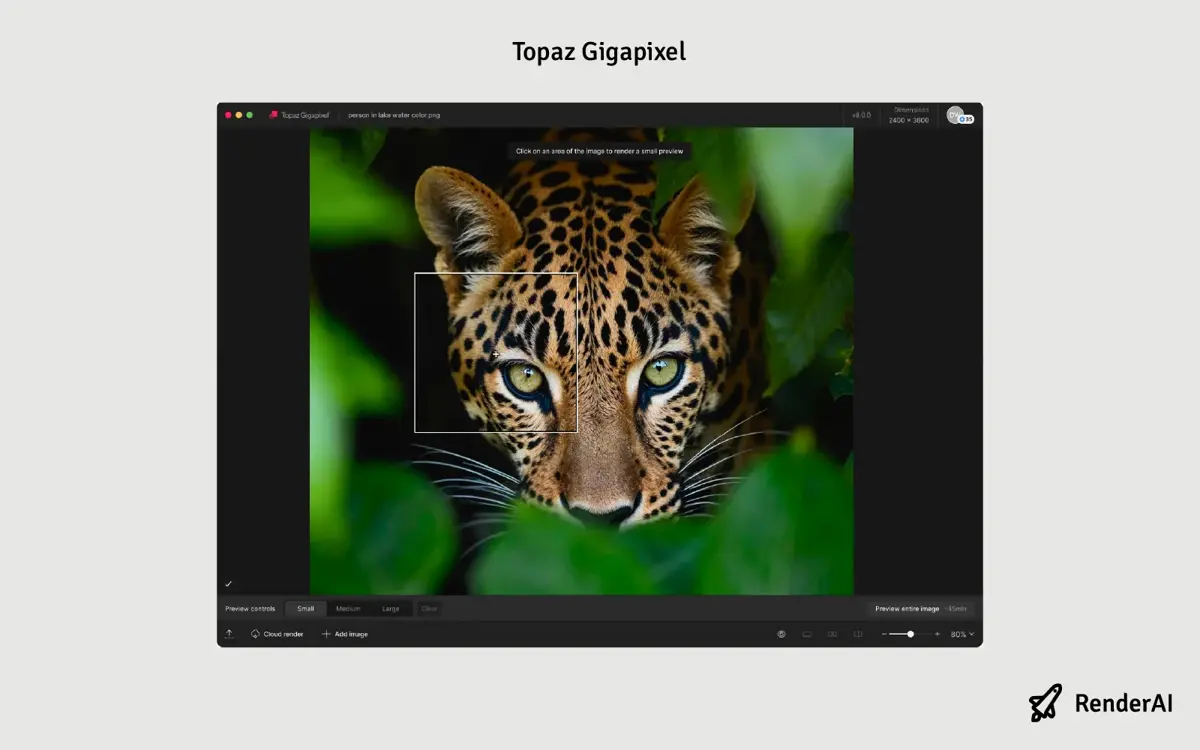
Task: Select the Small preview size
Action: (305, 608)
